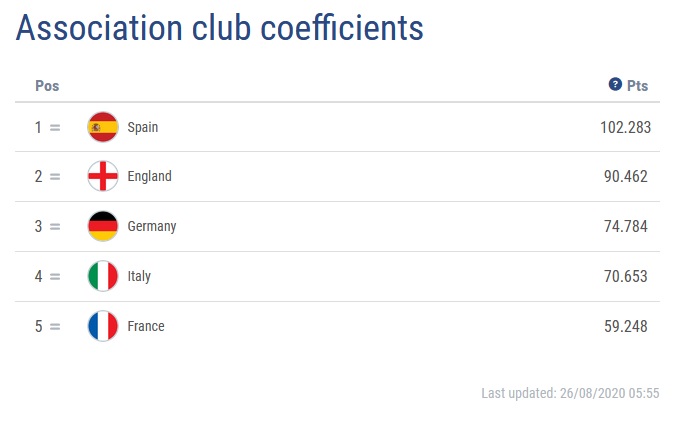Click the equals sign beside position 5
This screenshot has width=677, height=424.
(x=55, y=327)
